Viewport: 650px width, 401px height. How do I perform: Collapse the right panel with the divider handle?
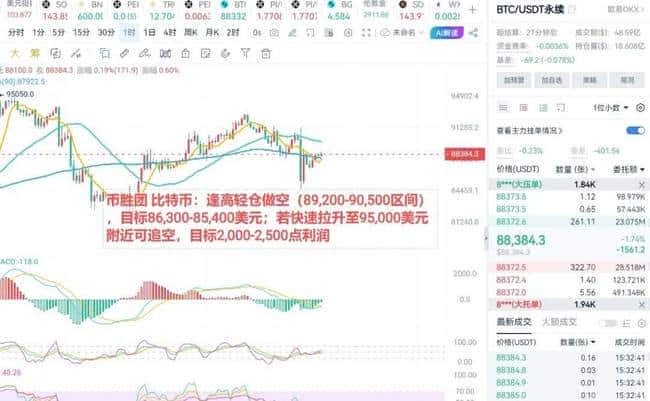(x=486, y=238)
